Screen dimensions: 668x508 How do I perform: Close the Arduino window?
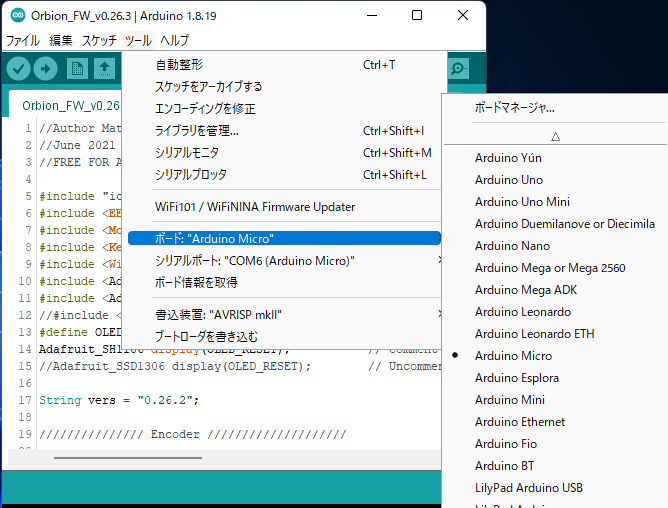(x=463, y=16)
